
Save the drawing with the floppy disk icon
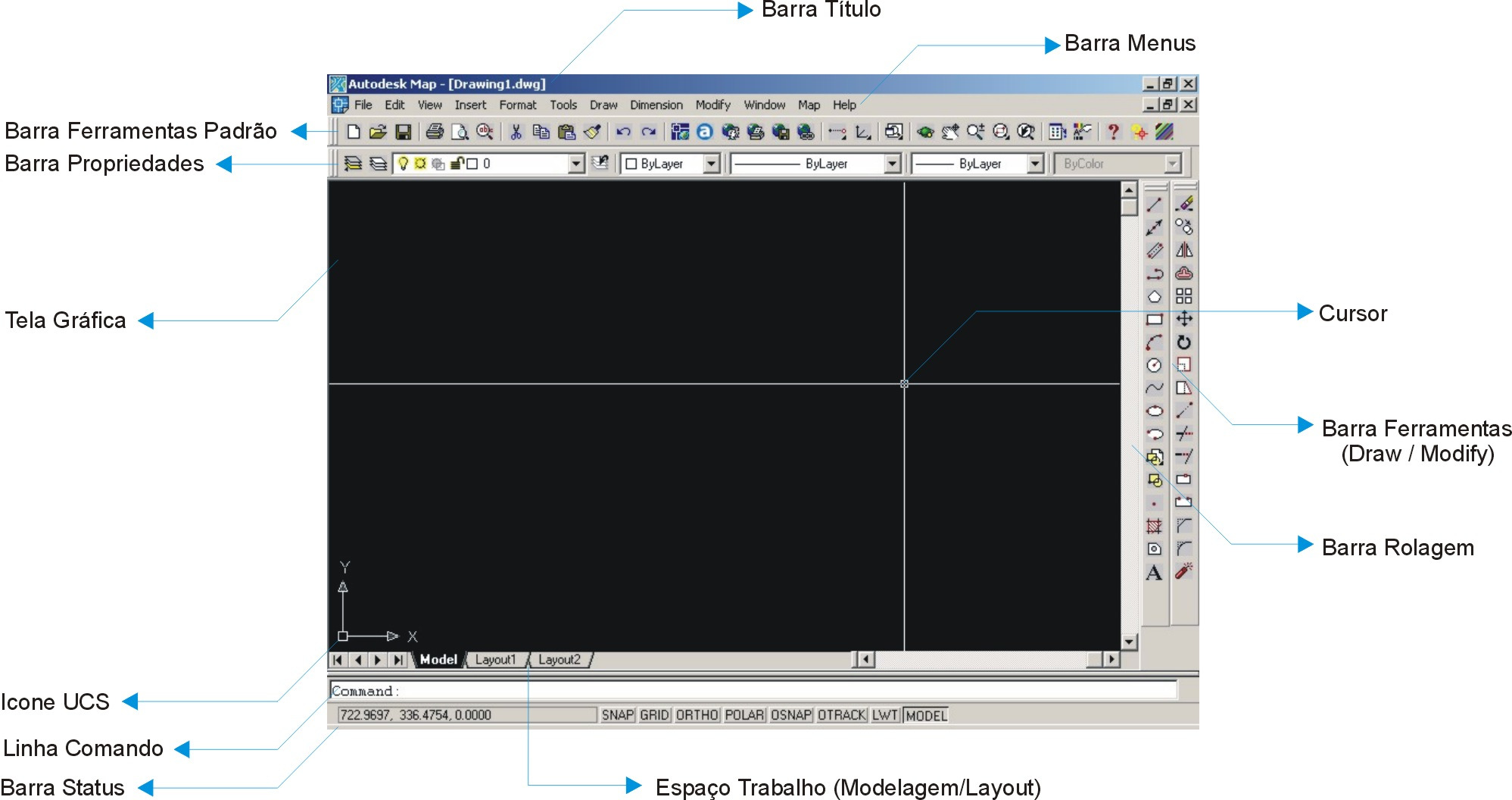[x=404, y=132]
